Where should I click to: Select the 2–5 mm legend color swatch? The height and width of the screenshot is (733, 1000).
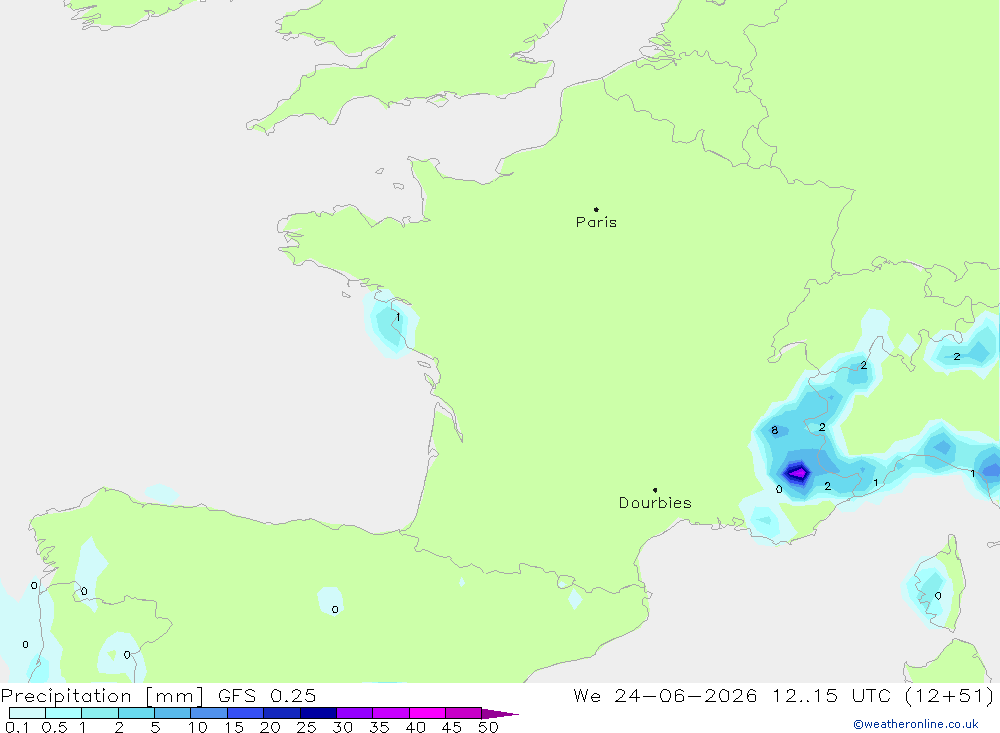(136, 713)
